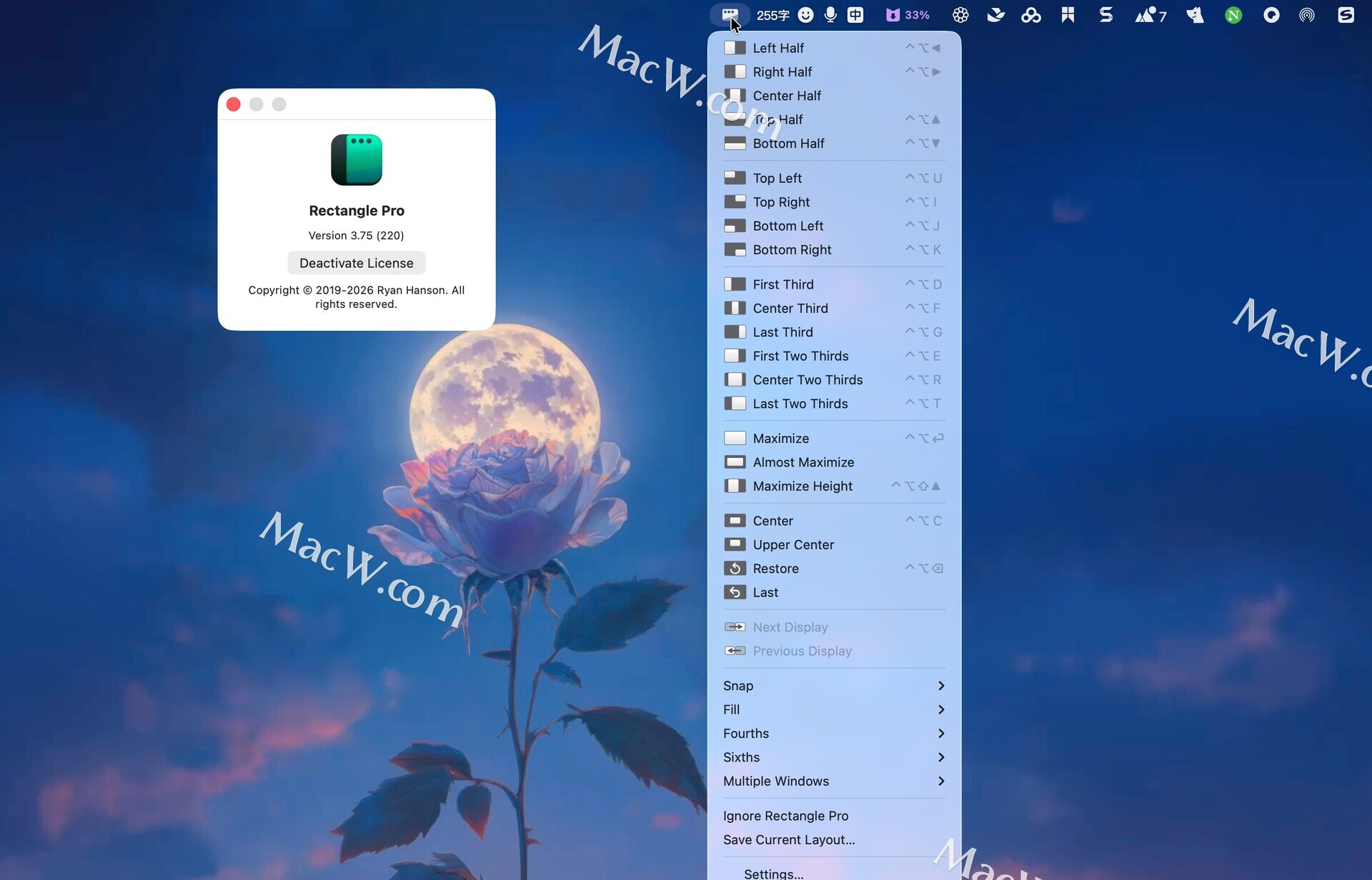Open the Fill submenu arrow

click(940, 710)
